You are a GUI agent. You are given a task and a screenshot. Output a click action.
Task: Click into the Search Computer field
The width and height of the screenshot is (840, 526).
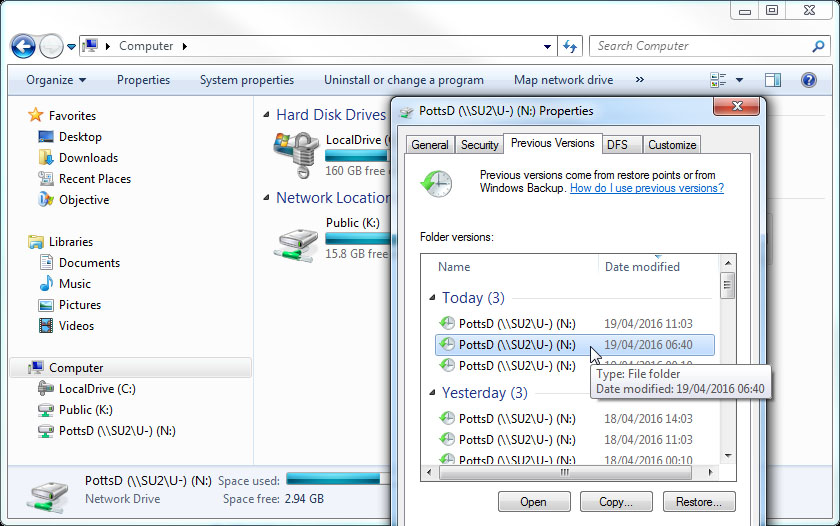click(x=709, y=46)
